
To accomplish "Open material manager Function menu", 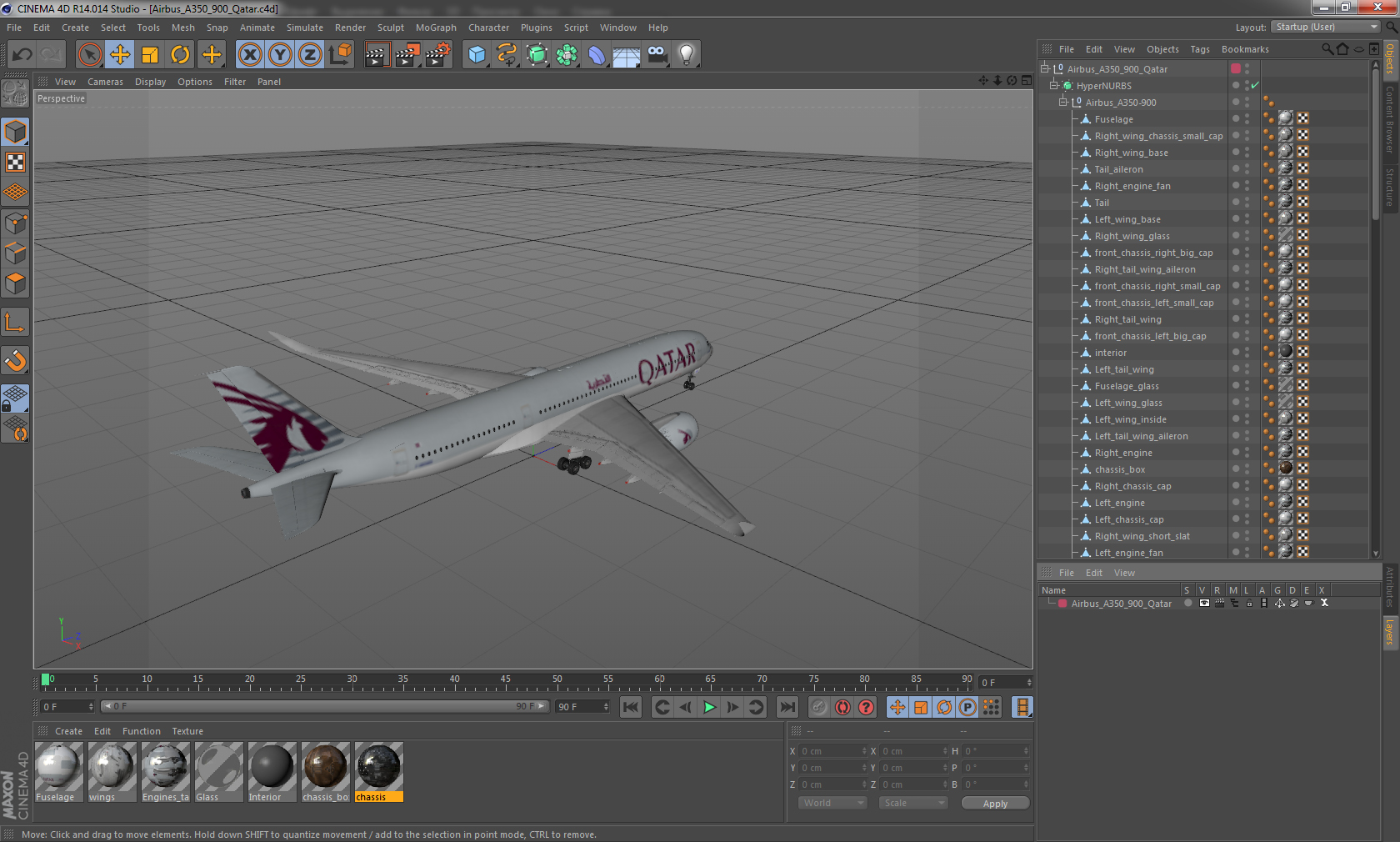I will pos(141,731).
